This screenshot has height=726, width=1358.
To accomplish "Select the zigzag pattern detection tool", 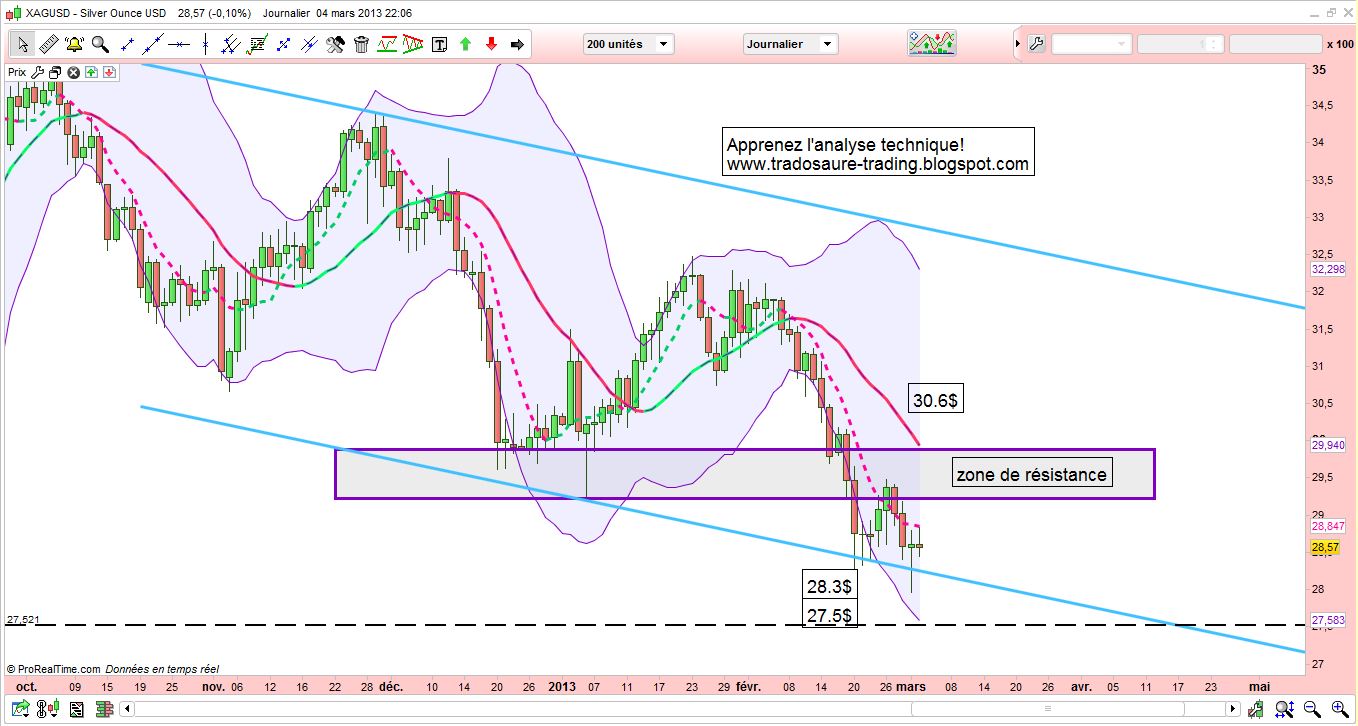I will [386, 44].
